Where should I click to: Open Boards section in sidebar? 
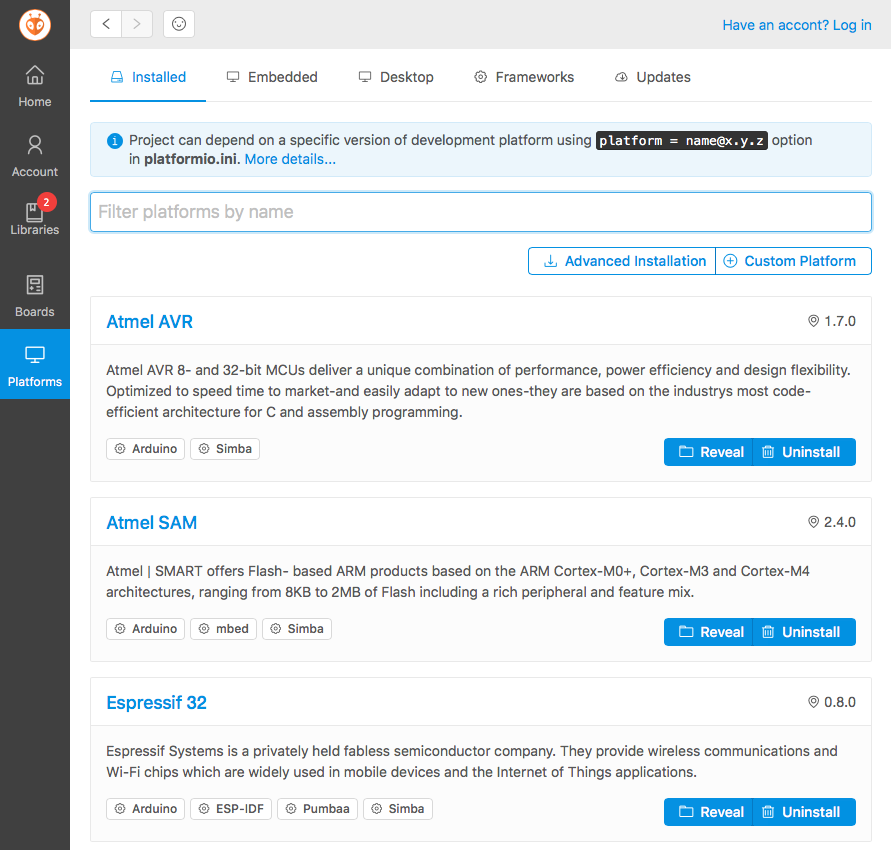click(35, 296)
